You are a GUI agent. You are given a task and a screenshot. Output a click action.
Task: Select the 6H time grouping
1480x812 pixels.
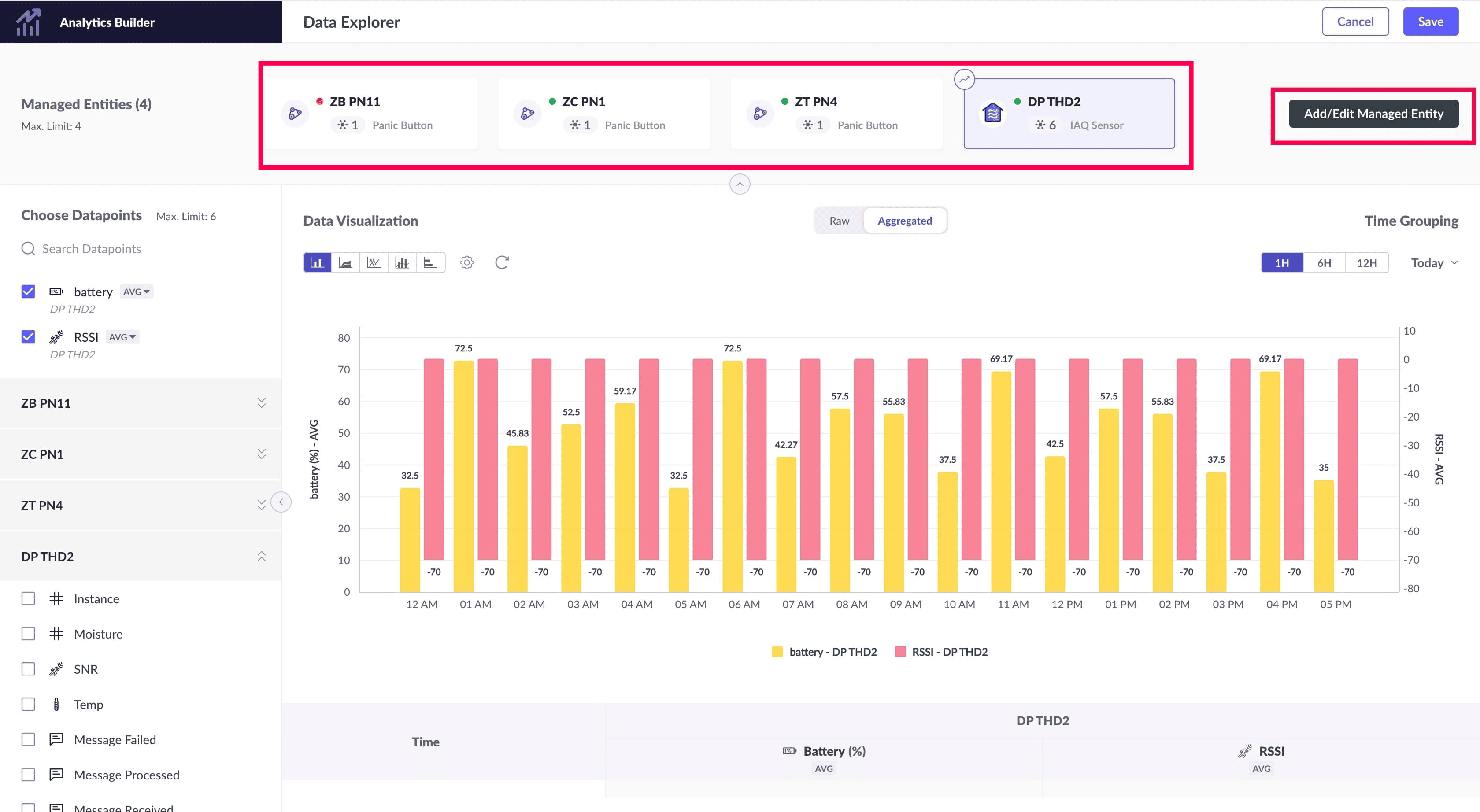point(1324,263)
